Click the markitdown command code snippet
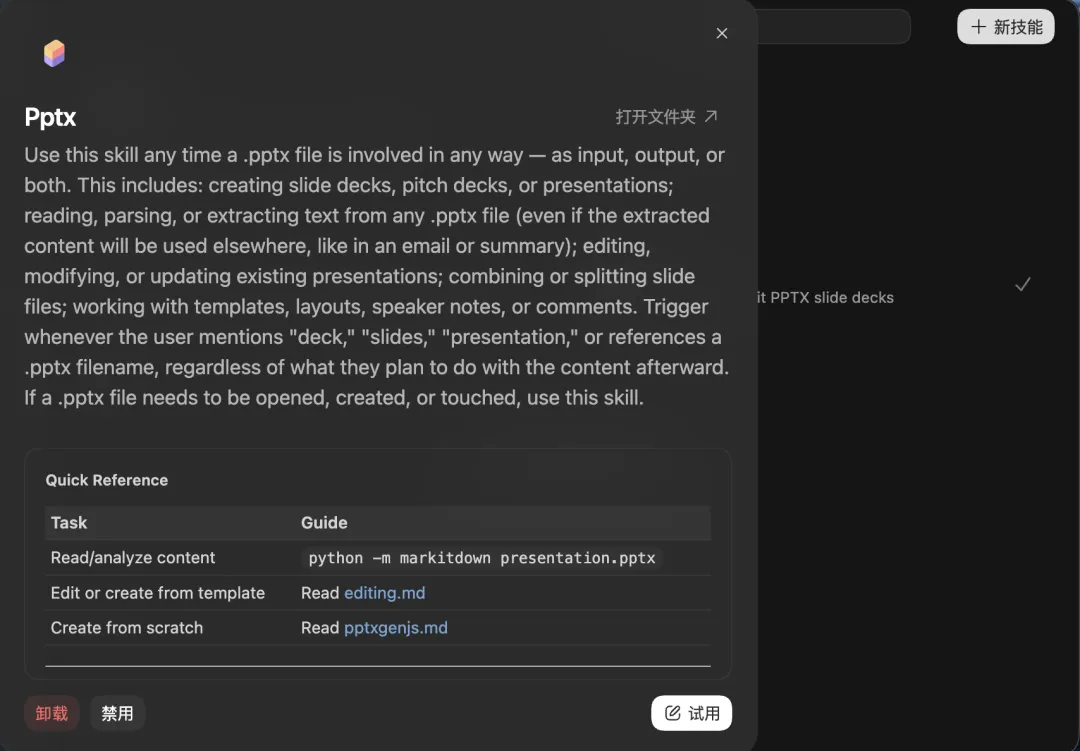The width and height of the screenshot is (1080, 751). pyautogui.click(x=481, y=558)
